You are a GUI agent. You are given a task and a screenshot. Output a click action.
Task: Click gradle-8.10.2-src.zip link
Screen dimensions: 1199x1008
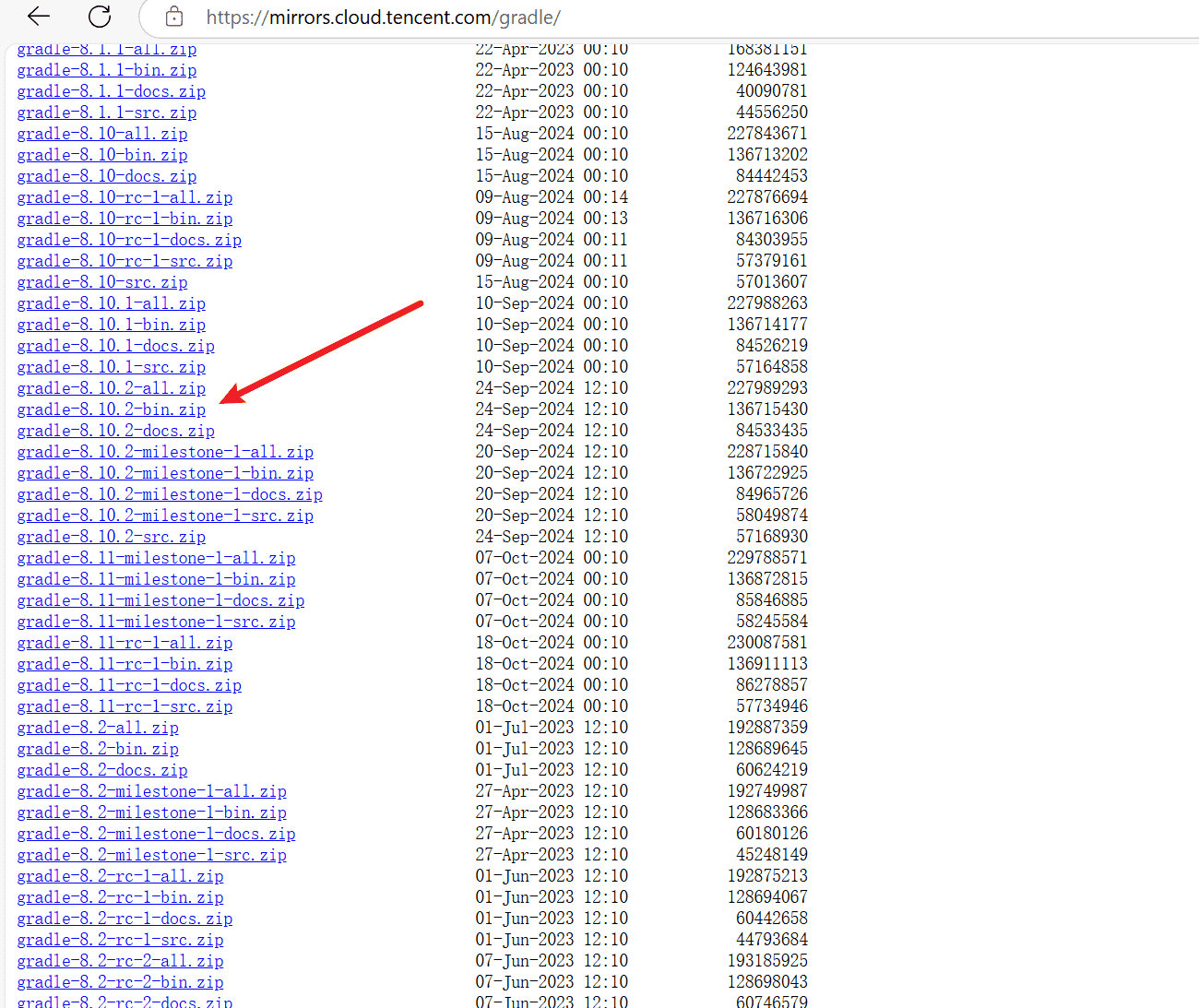coord(111,537)
